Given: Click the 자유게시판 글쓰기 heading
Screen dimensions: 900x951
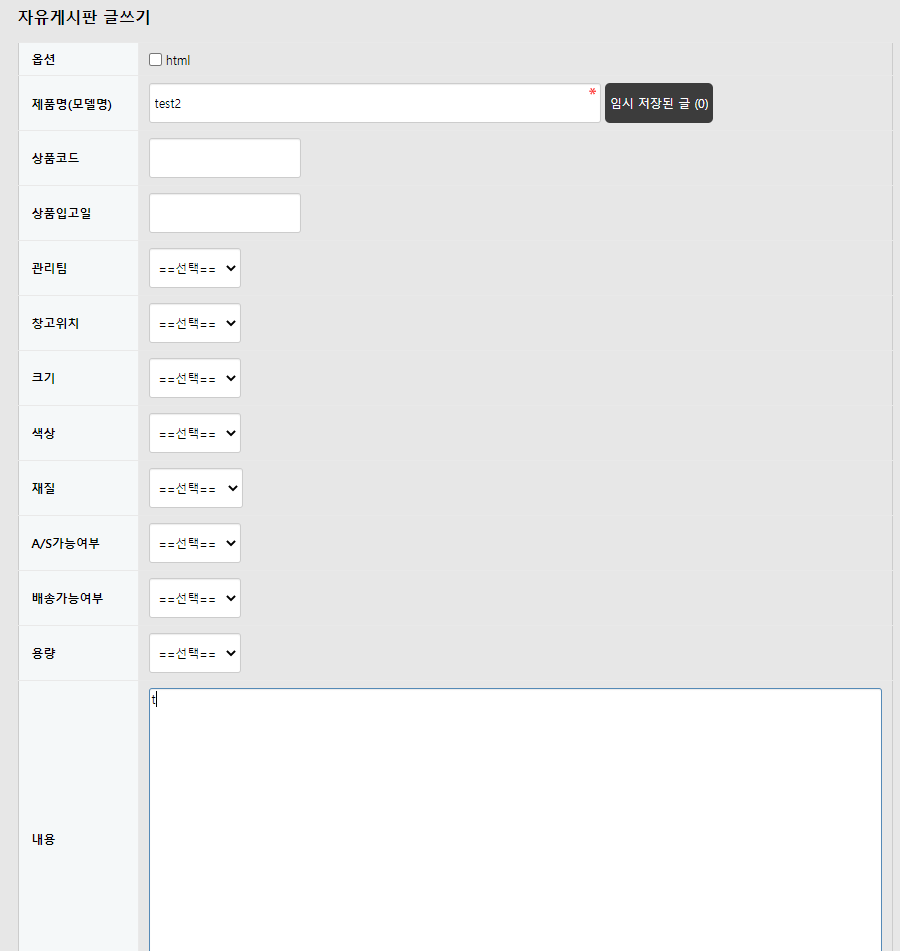Looking at the screenshot, I should pyautogui.click(x=84, y=17).
